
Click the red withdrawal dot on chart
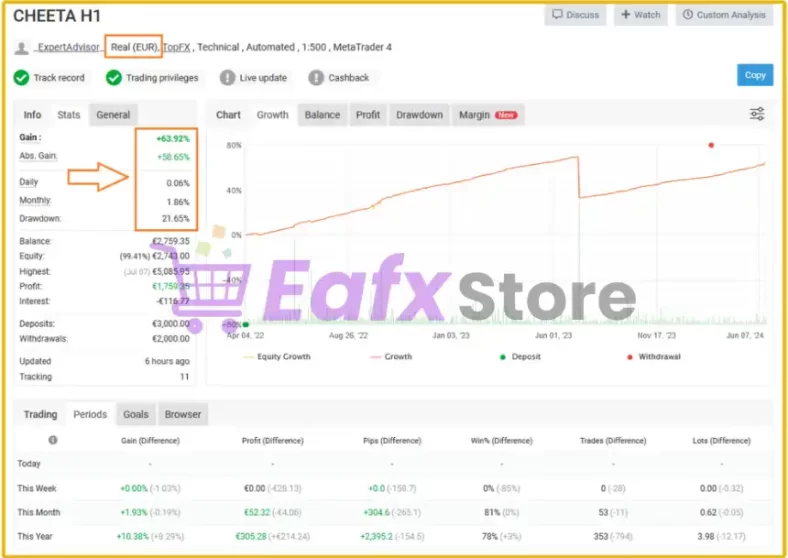click(711, 145)
